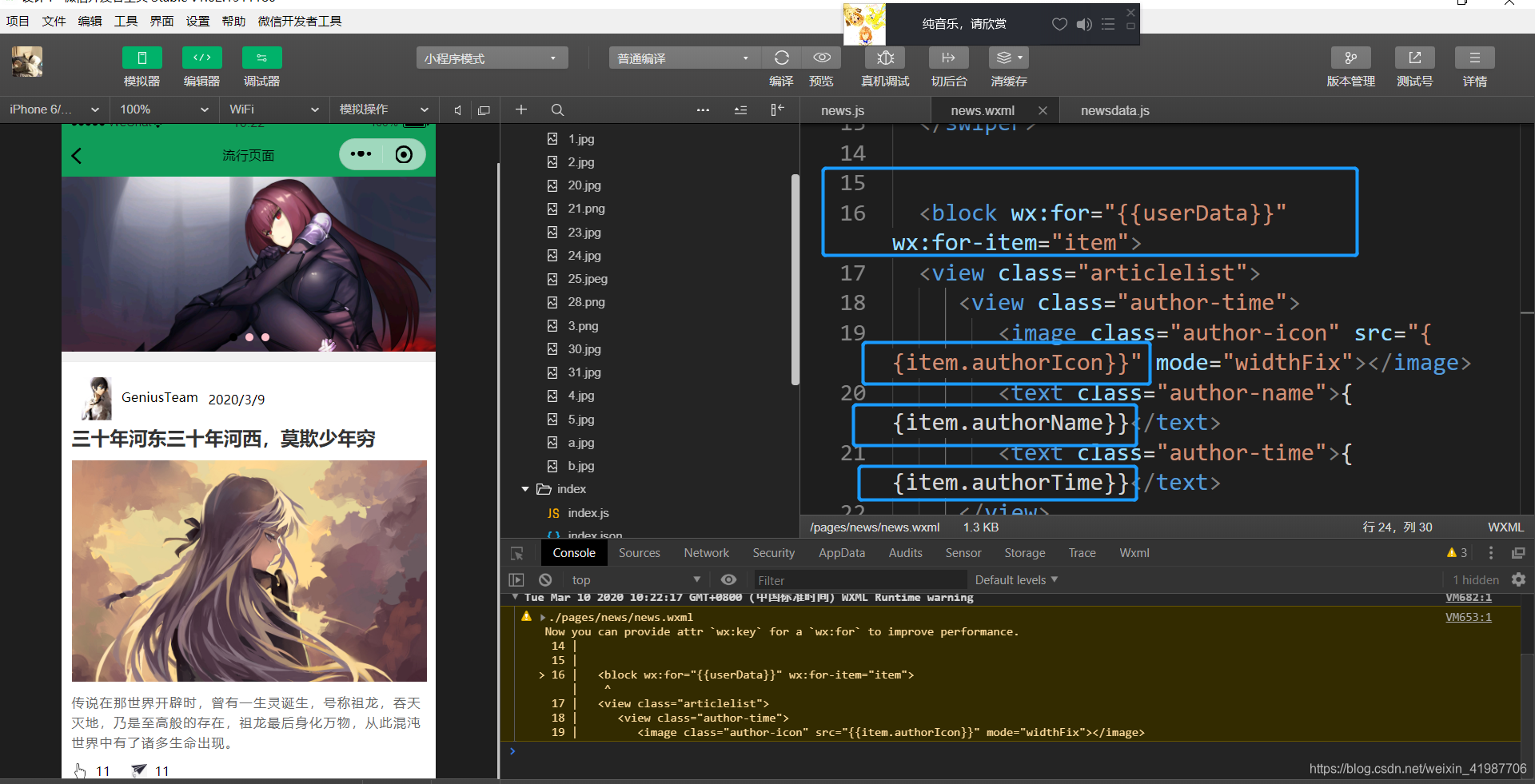Screen dimensions: 1535x784
Task: Open the 工具 menu
Action: point(126,22)
